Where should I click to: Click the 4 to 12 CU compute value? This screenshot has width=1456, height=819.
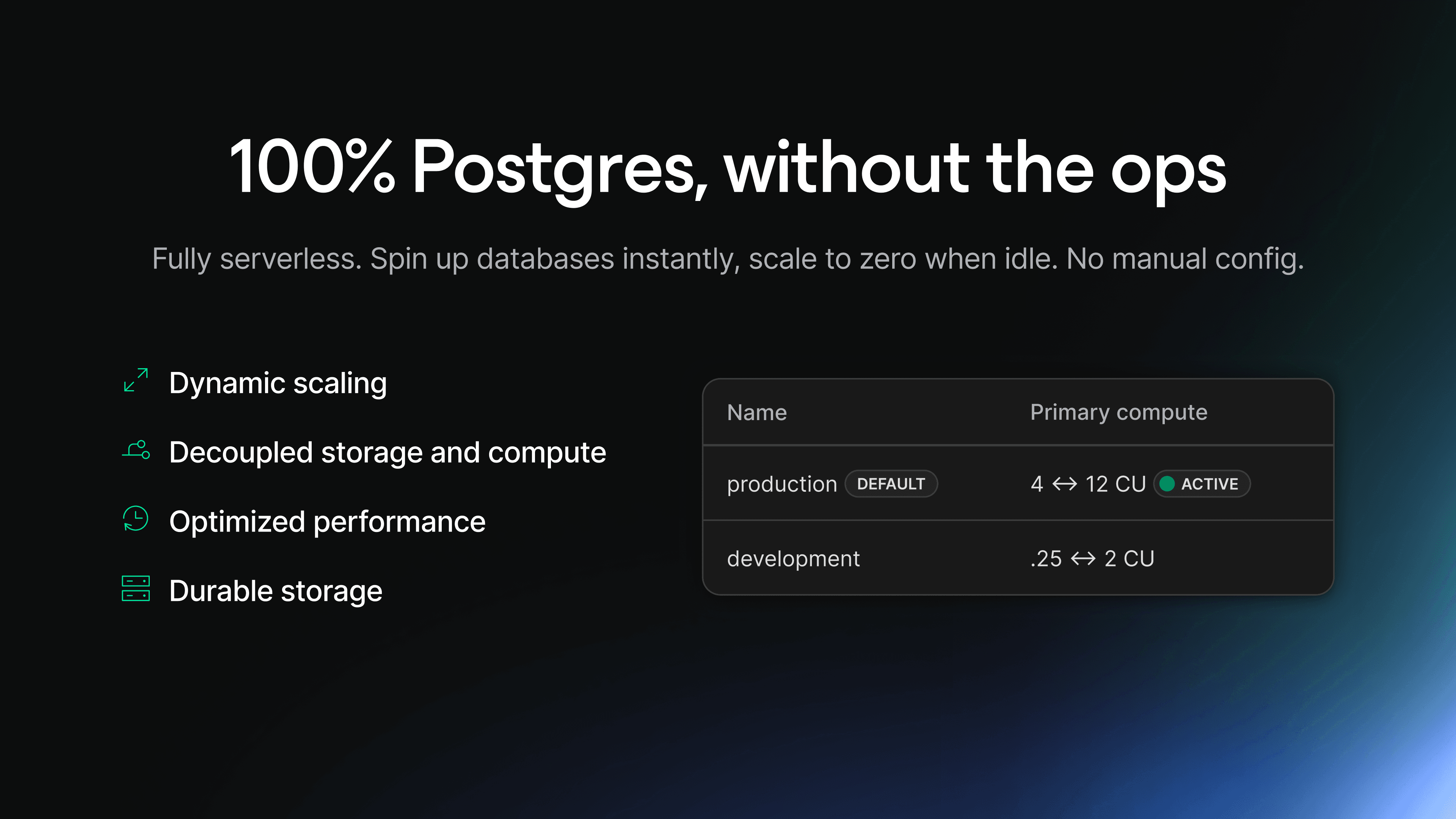tap(1087, 485)
